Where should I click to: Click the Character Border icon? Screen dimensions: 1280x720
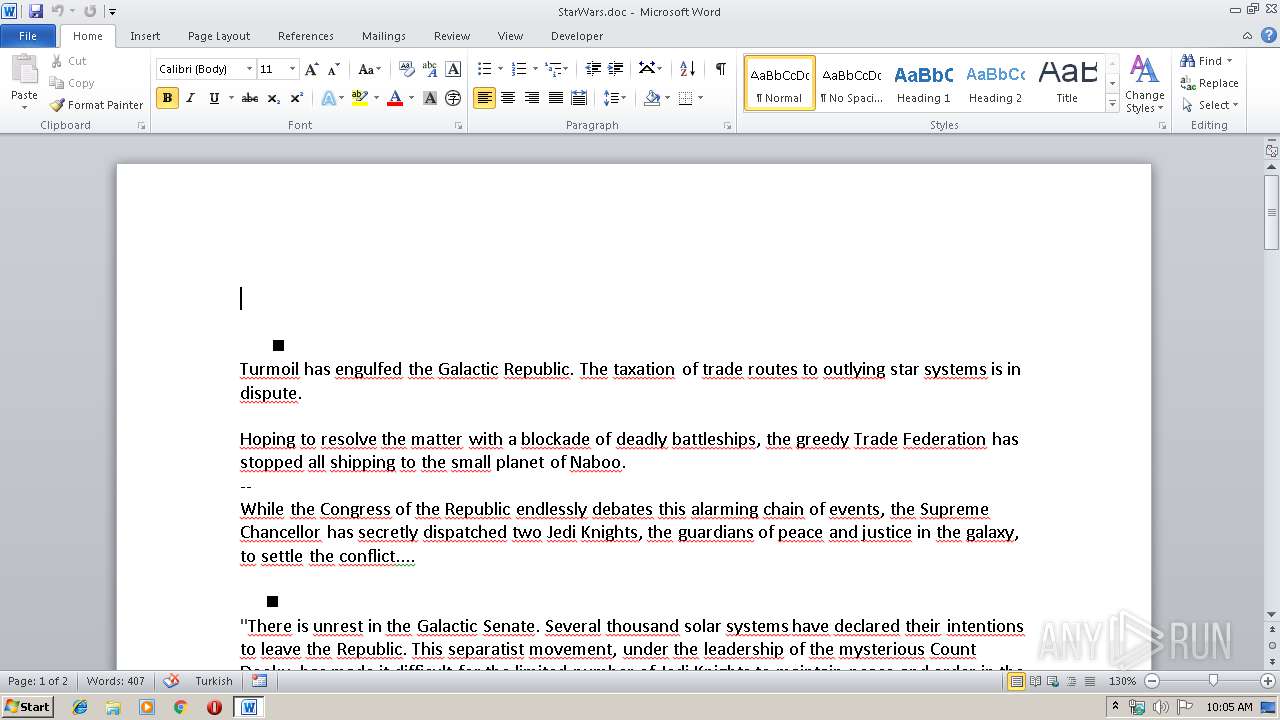pyautogui.click(x=453, y=69)
